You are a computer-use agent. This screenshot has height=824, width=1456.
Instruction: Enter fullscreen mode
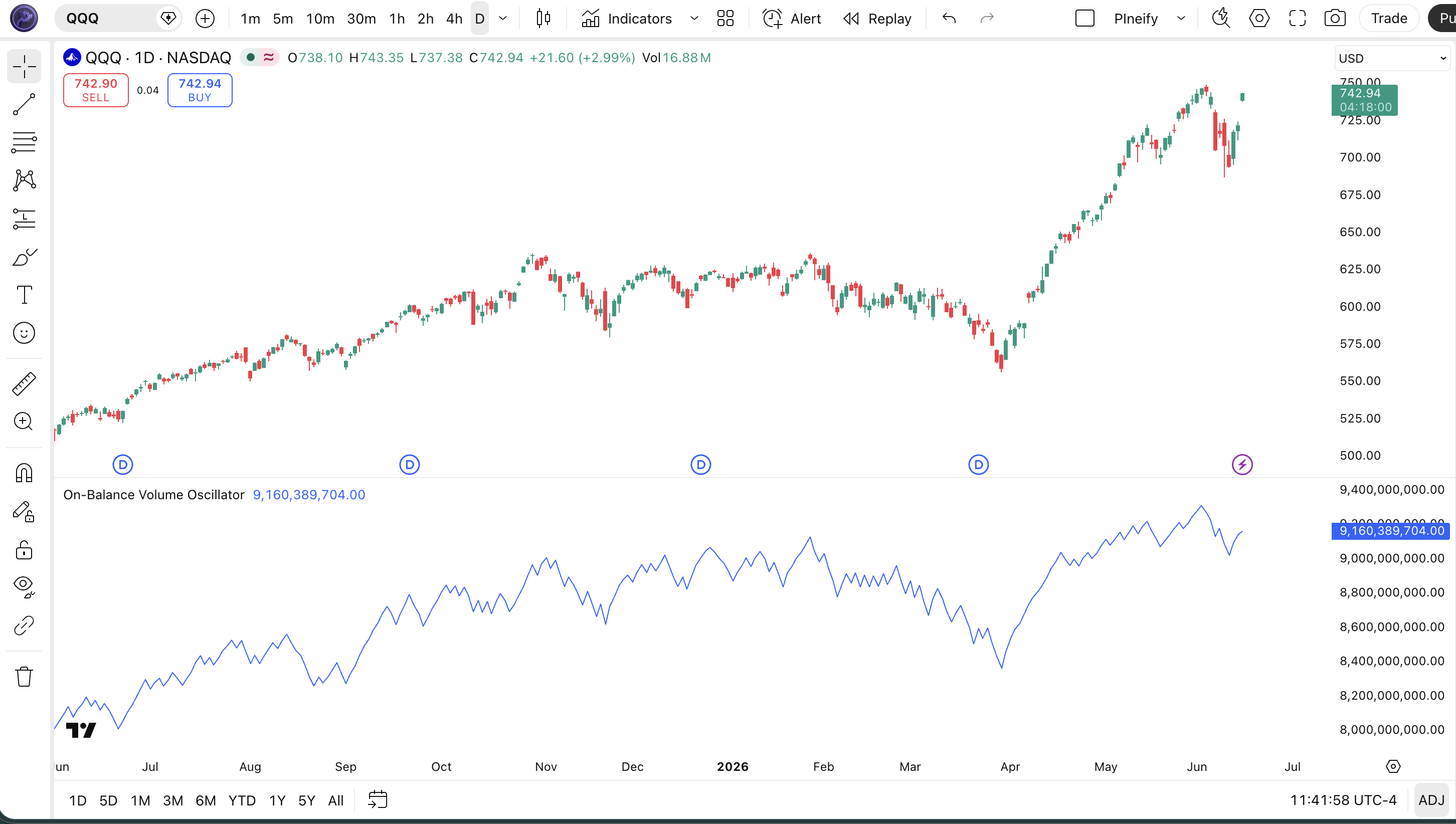coord(1297,19)
